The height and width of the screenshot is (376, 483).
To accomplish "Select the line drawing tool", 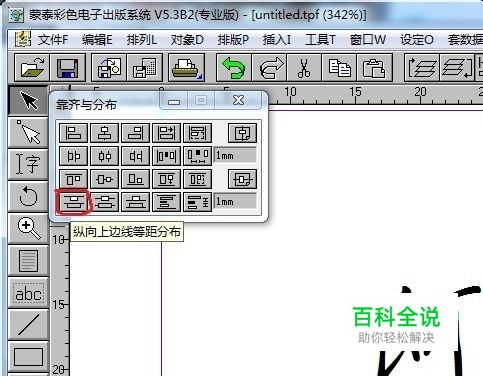I will pyautogui.click(x=28, y=325).
